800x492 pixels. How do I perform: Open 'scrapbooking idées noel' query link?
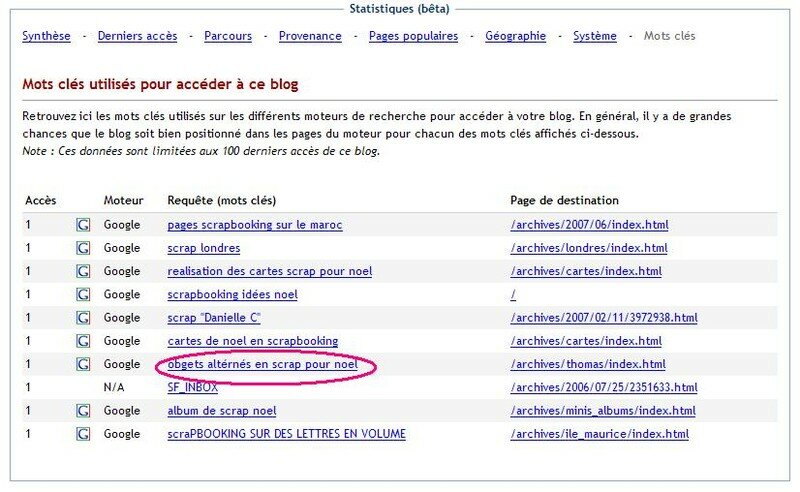click(x=233, y=294)
